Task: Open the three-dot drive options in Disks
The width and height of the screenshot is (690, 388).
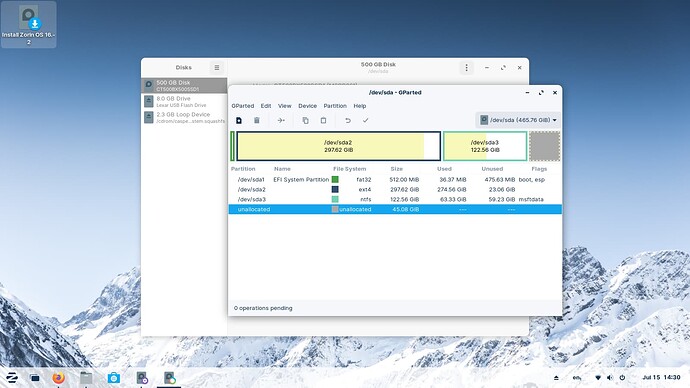Action: tap(466, 68)
